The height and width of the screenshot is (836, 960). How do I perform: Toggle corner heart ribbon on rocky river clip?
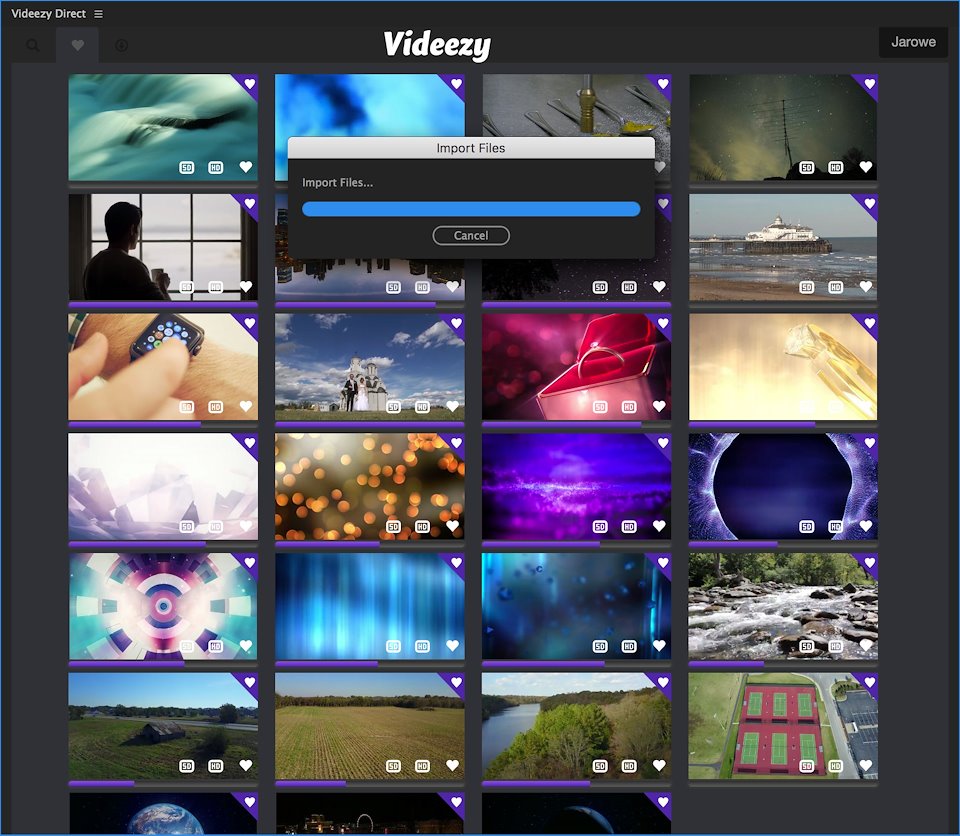tap(869, 562)
